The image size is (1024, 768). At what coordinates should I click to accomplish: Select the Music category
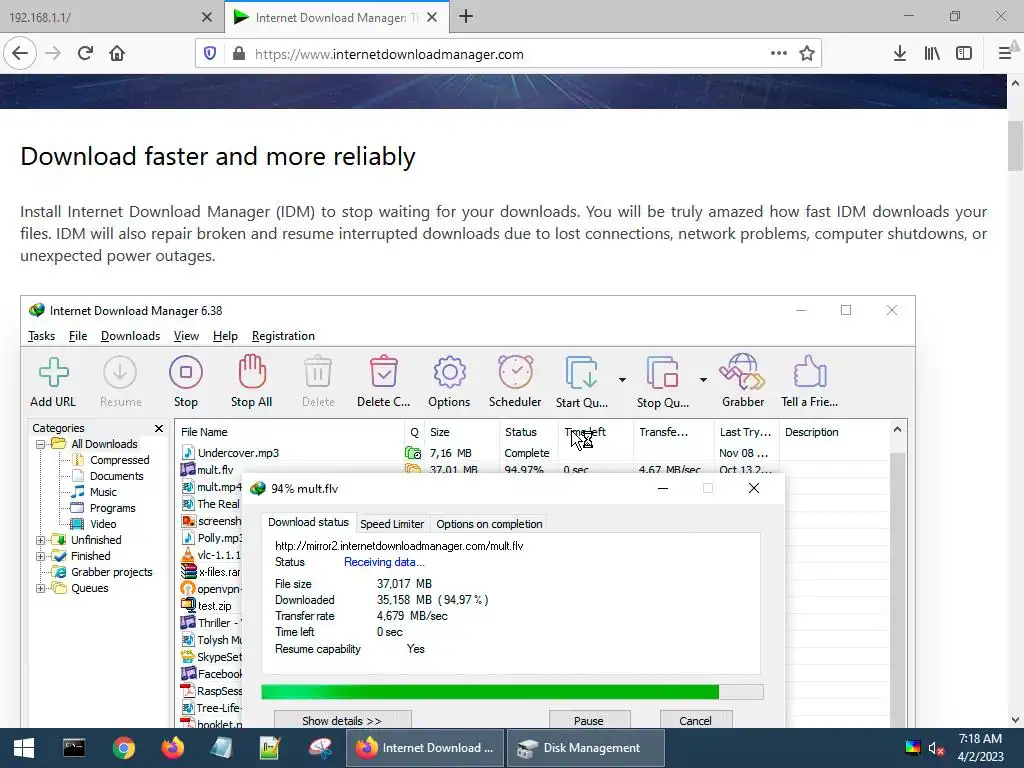coord(94,492)
